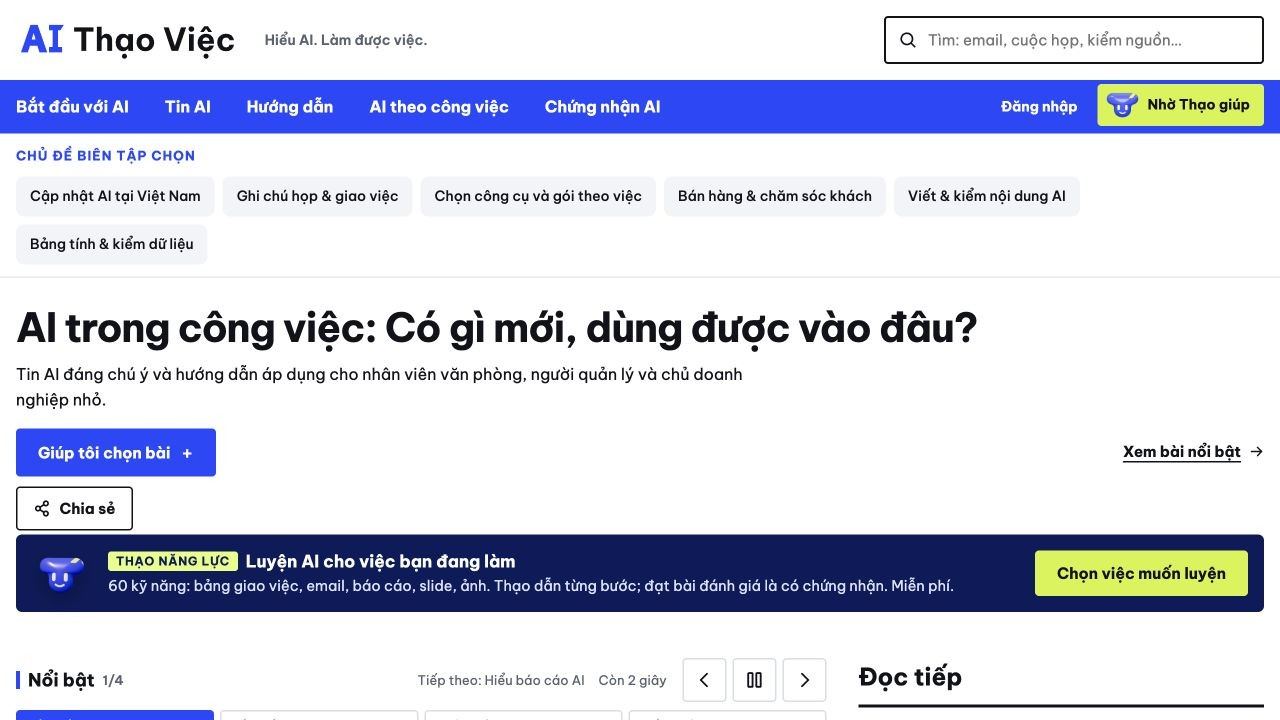Select topic Bán hàng & chăm sóc khách
The width and height of the screenshot is (1280, 720).
(775, 196)
